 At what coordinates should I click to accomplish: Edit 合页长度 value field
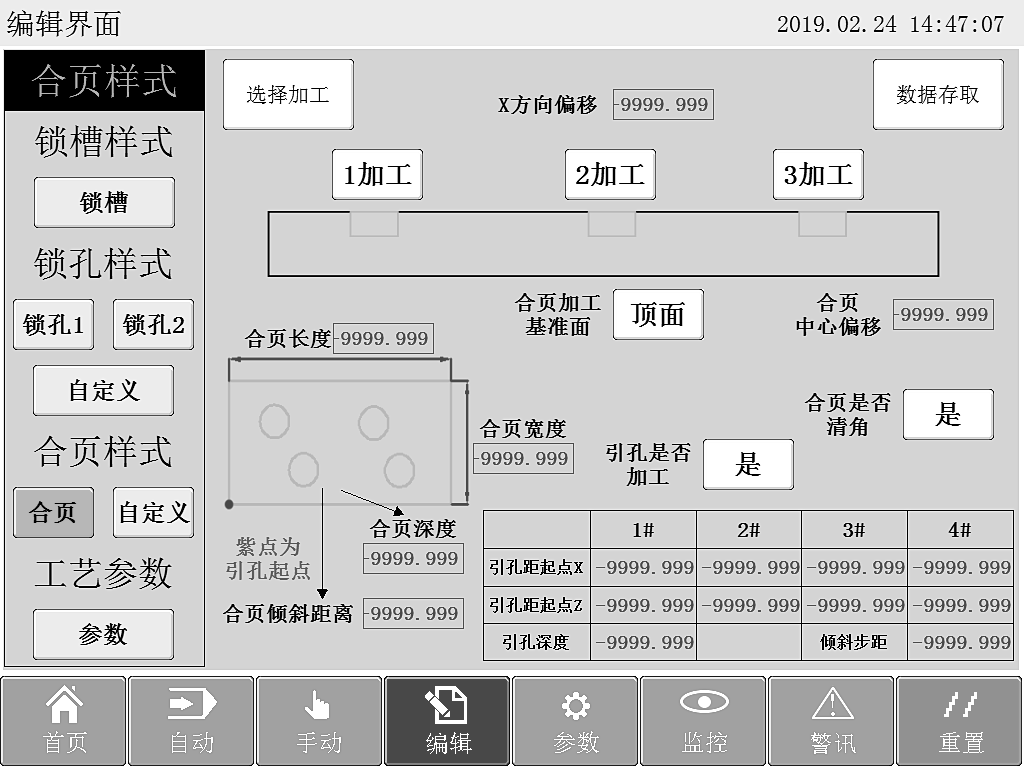383,338
